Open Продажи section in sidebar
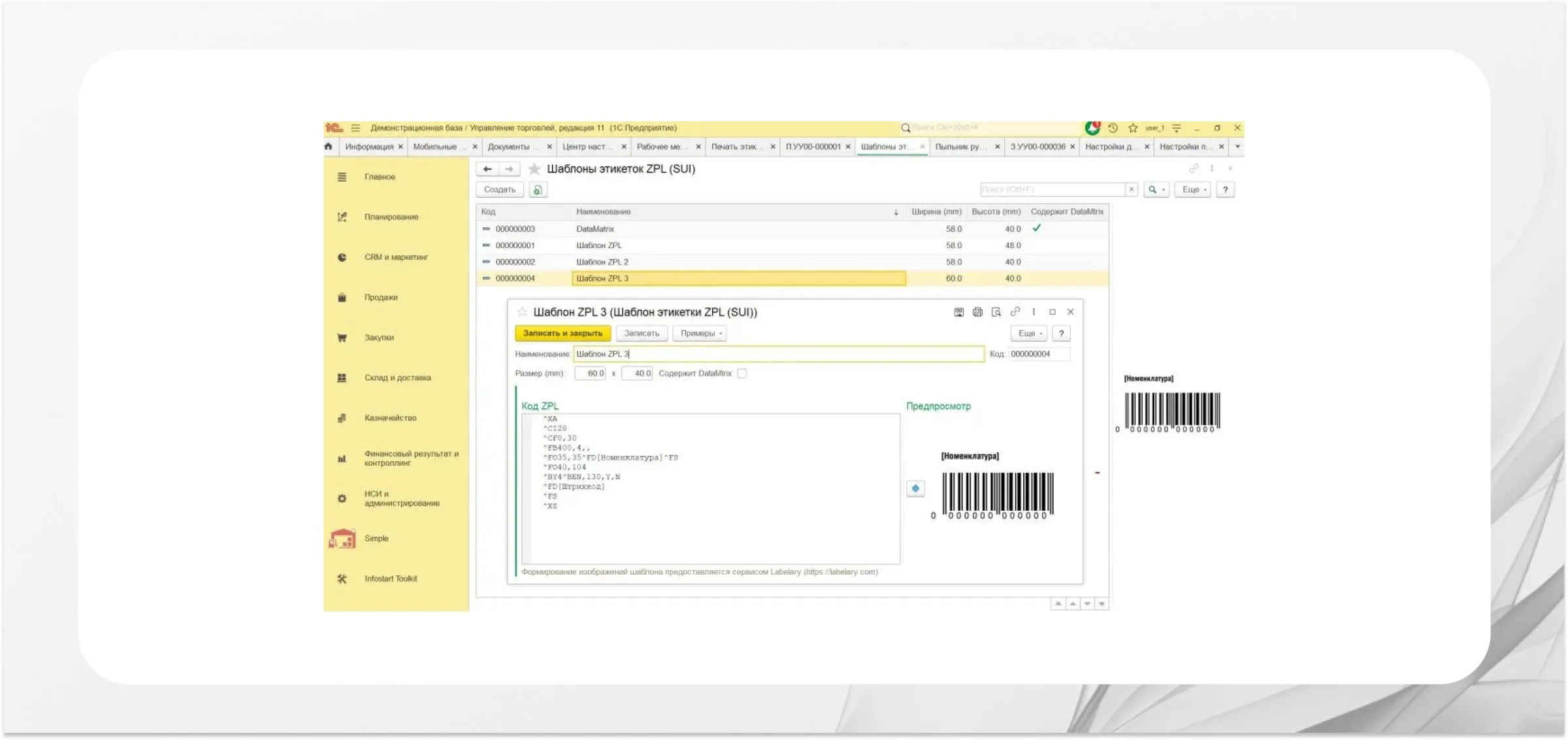 [x=381, y=297]
